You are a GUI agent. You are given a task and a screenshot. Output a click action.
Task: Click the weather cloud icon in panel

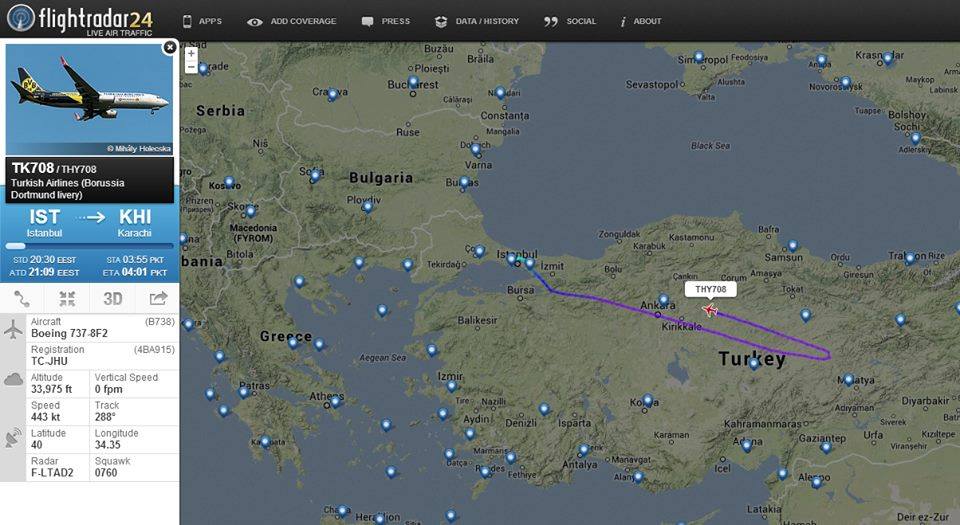14,379
